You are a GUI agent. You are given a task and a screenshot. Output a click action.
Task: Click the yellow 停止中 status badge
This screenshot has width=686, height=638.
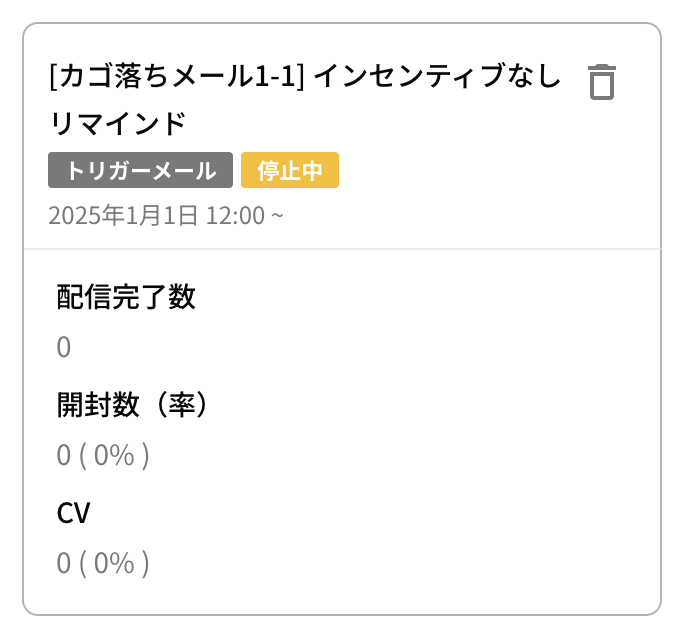coord(290,170)
